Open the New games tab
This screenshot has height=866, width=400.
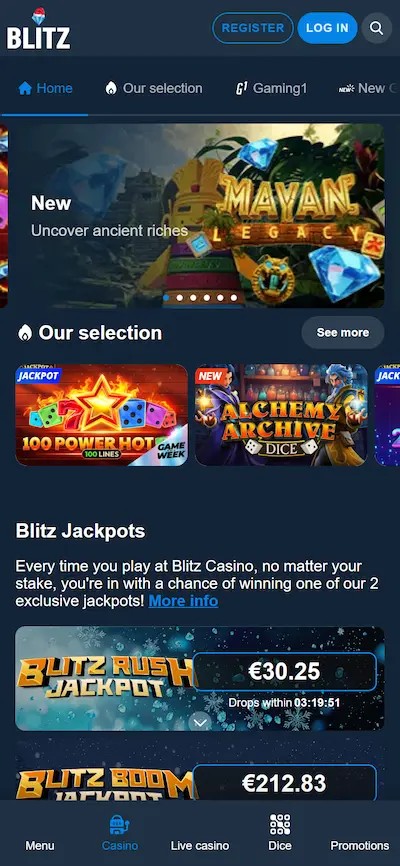369,88
